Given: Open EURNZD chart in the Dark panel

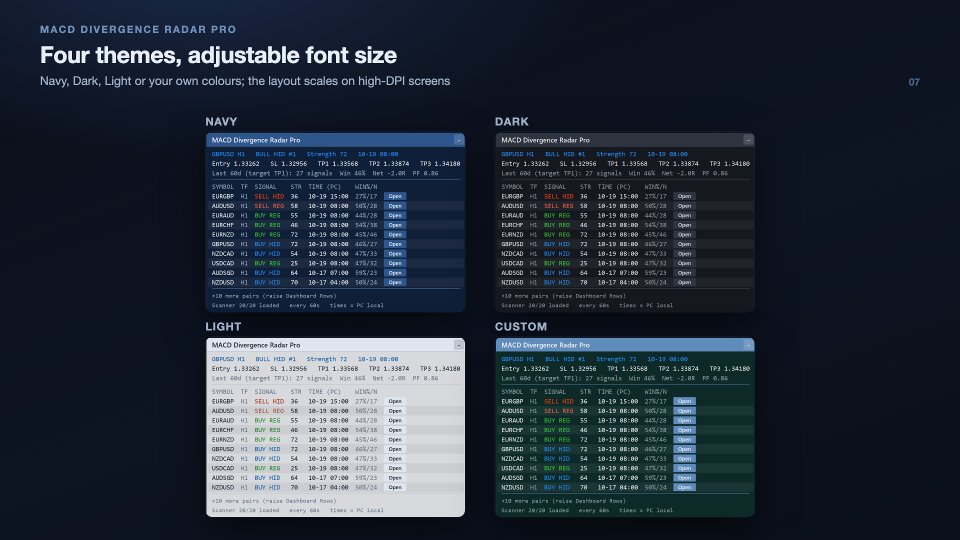Looking at the screenshot, I should coord(684,234).
